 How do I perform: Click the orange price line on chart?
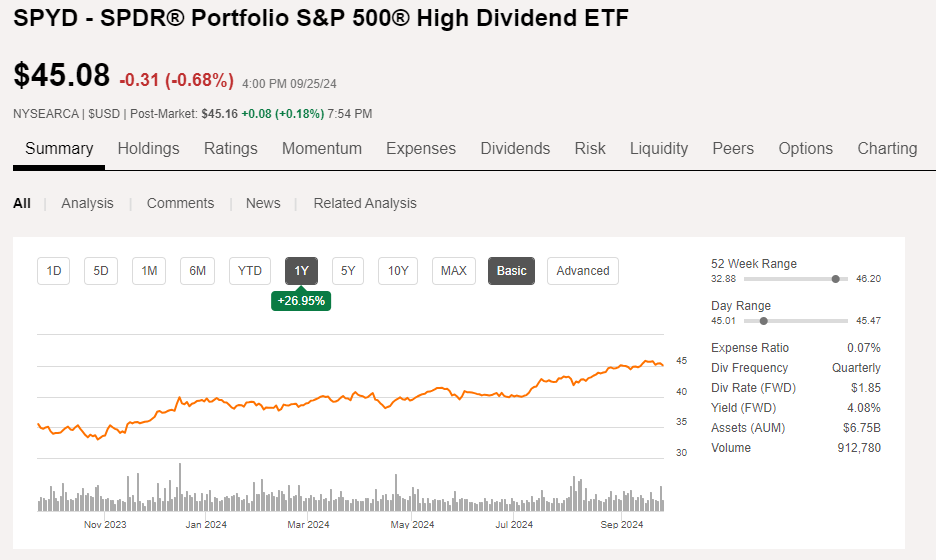(x=350, y=399)
